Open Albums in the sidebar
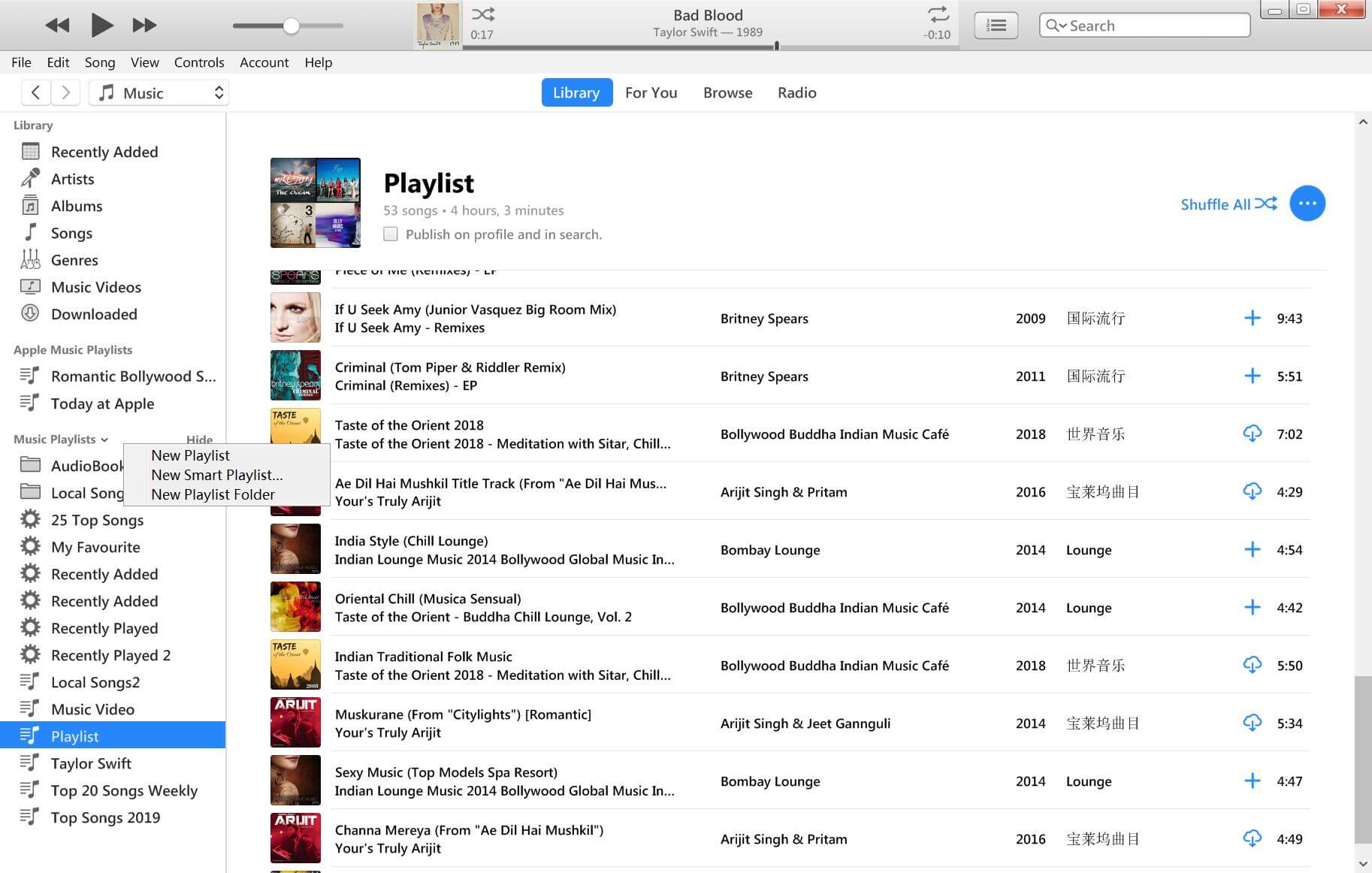Screen dimensions: 1372x873 (77, 206)
